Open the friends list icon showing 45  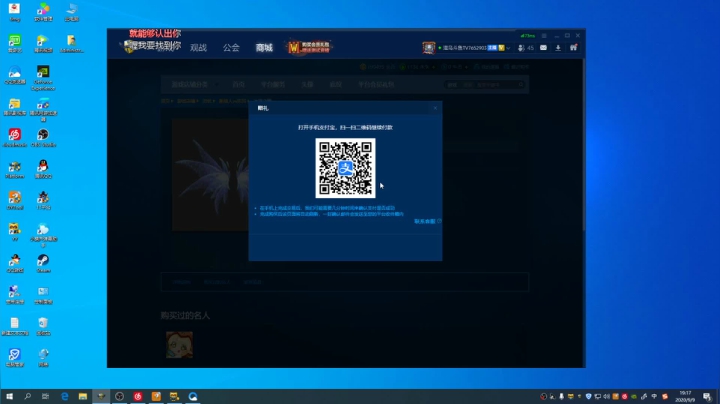pos(526,48)
